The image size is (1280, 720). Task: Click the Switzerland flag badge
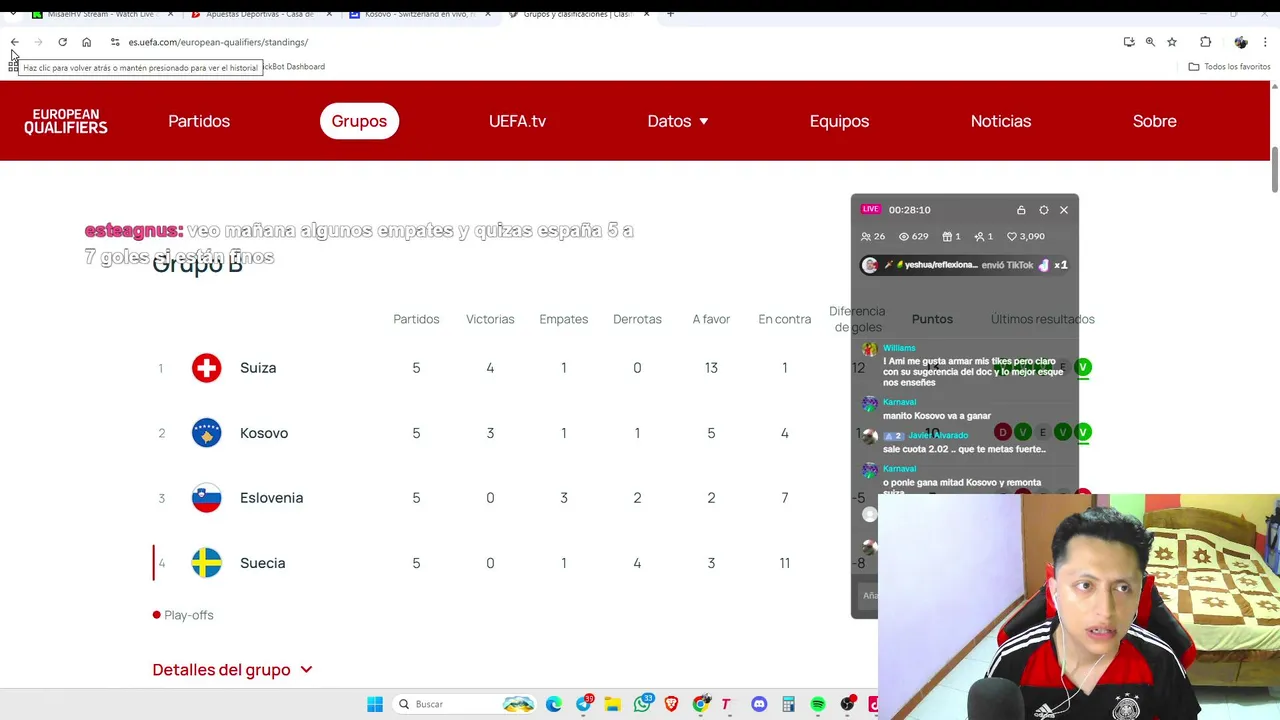(207, 368)
